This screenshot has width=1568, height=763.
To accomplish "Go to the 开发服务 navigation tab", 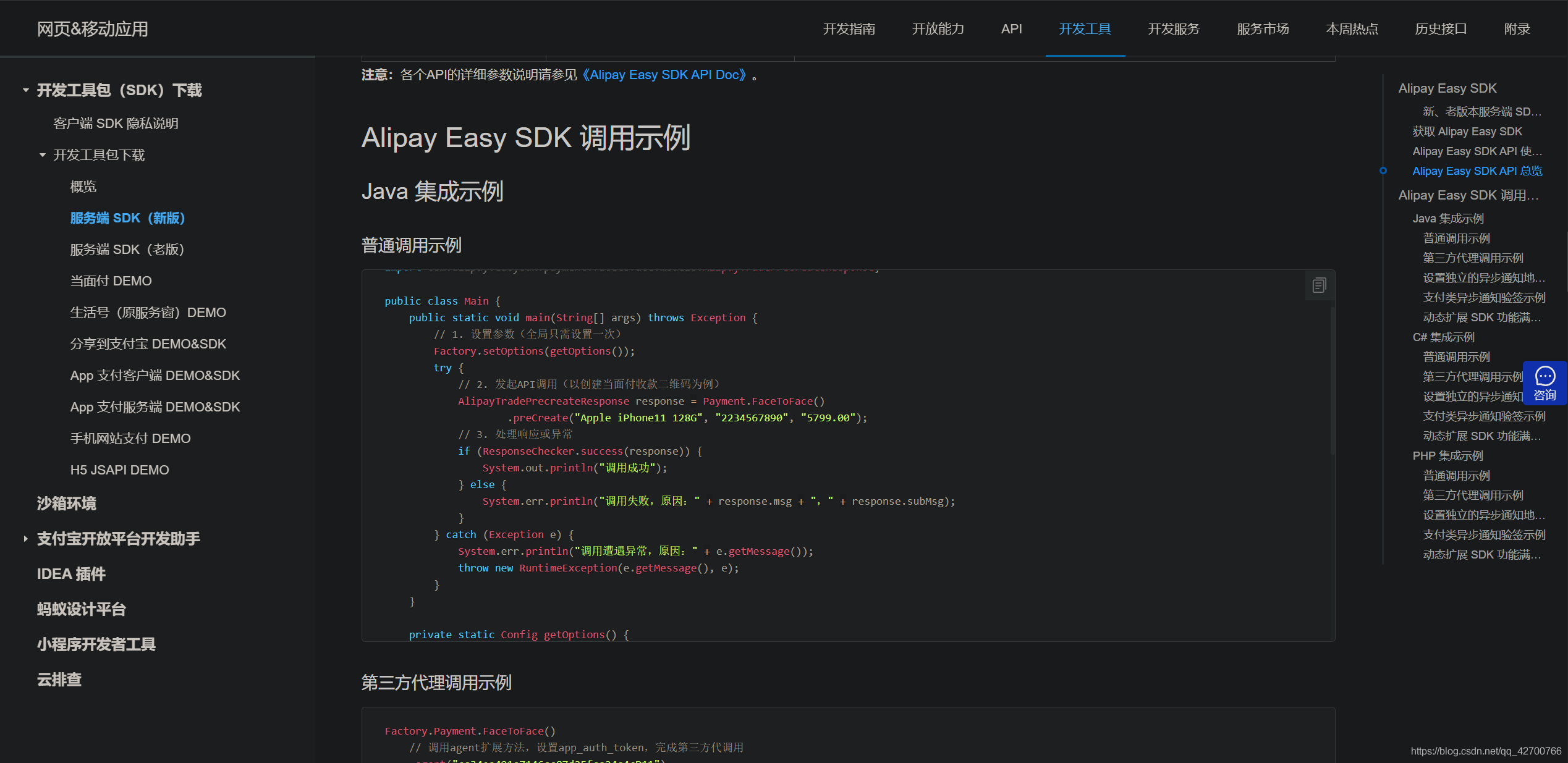I will [1174, 29].
